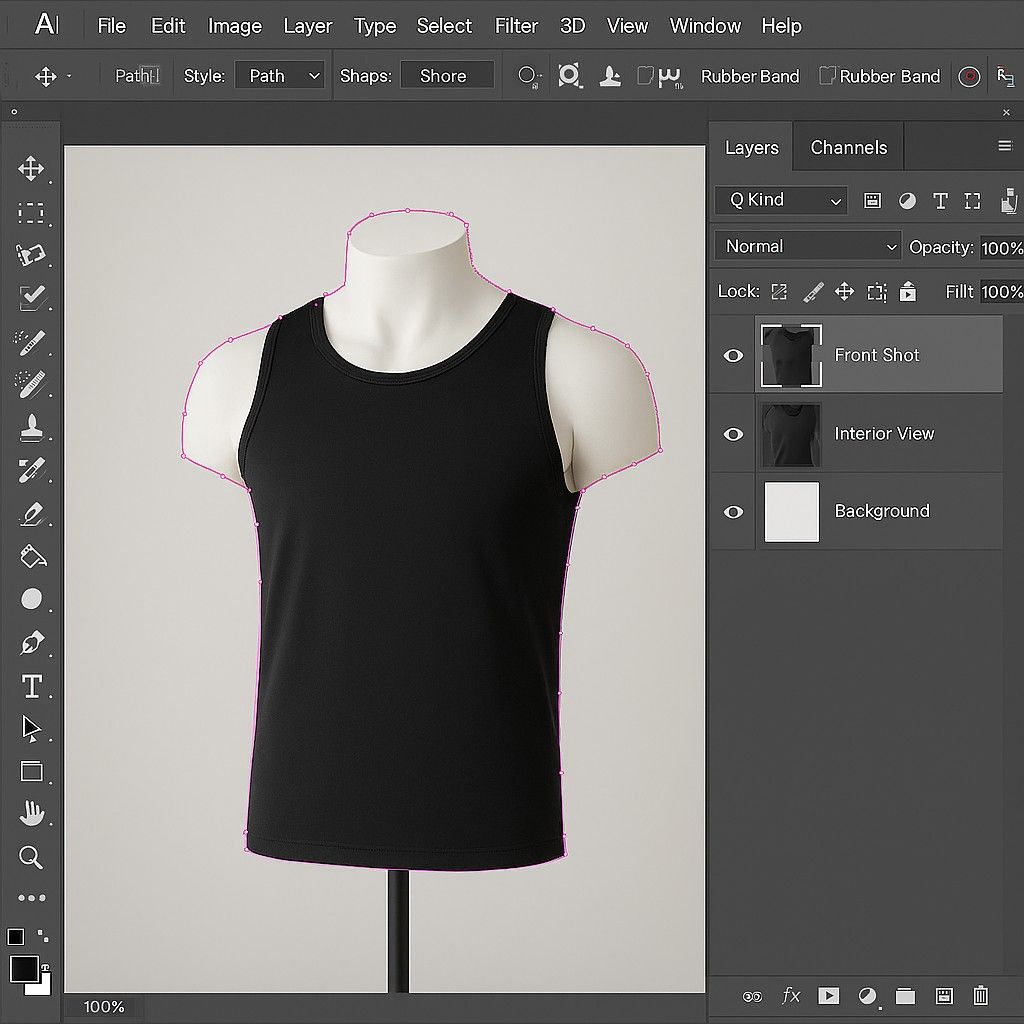Open the Select menu

(444, 26)
